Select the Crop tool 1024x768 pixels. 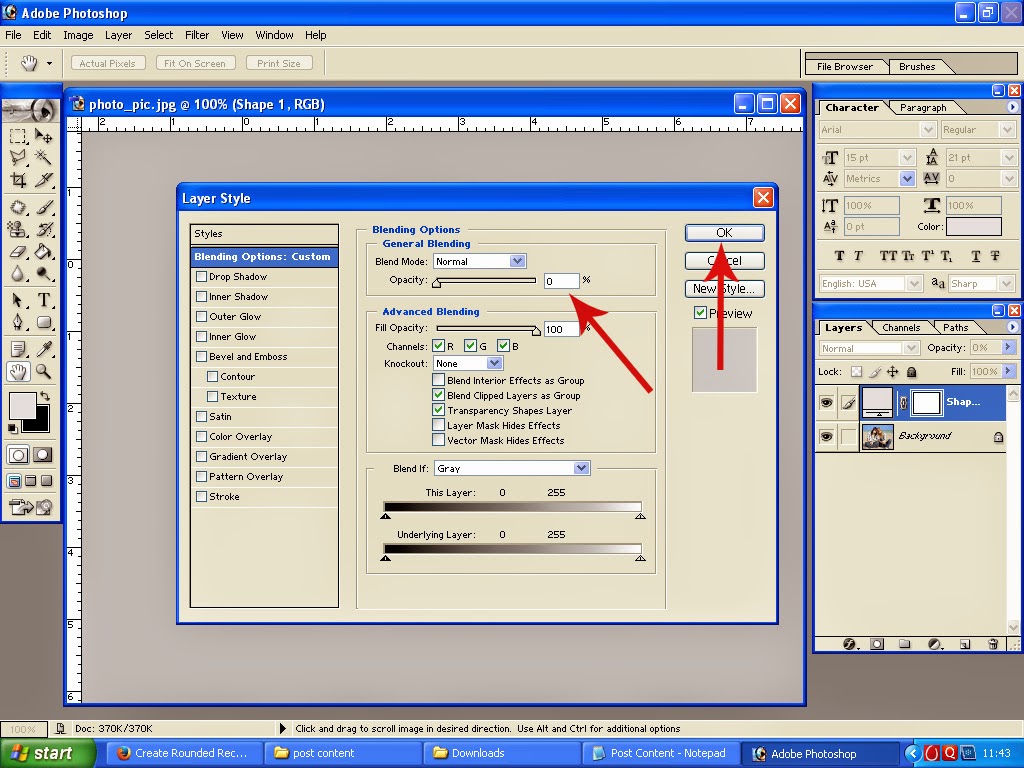coord(17,178)
